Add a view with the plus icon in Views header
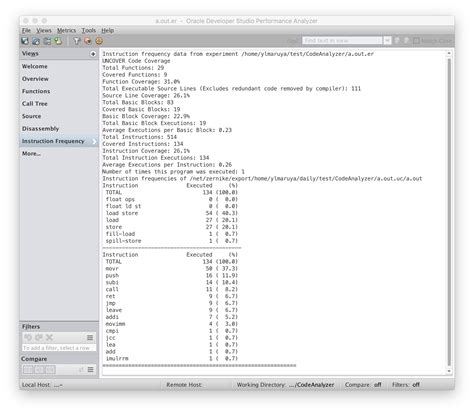The width and height of the screenshot is (474, 413). [93, 54]
